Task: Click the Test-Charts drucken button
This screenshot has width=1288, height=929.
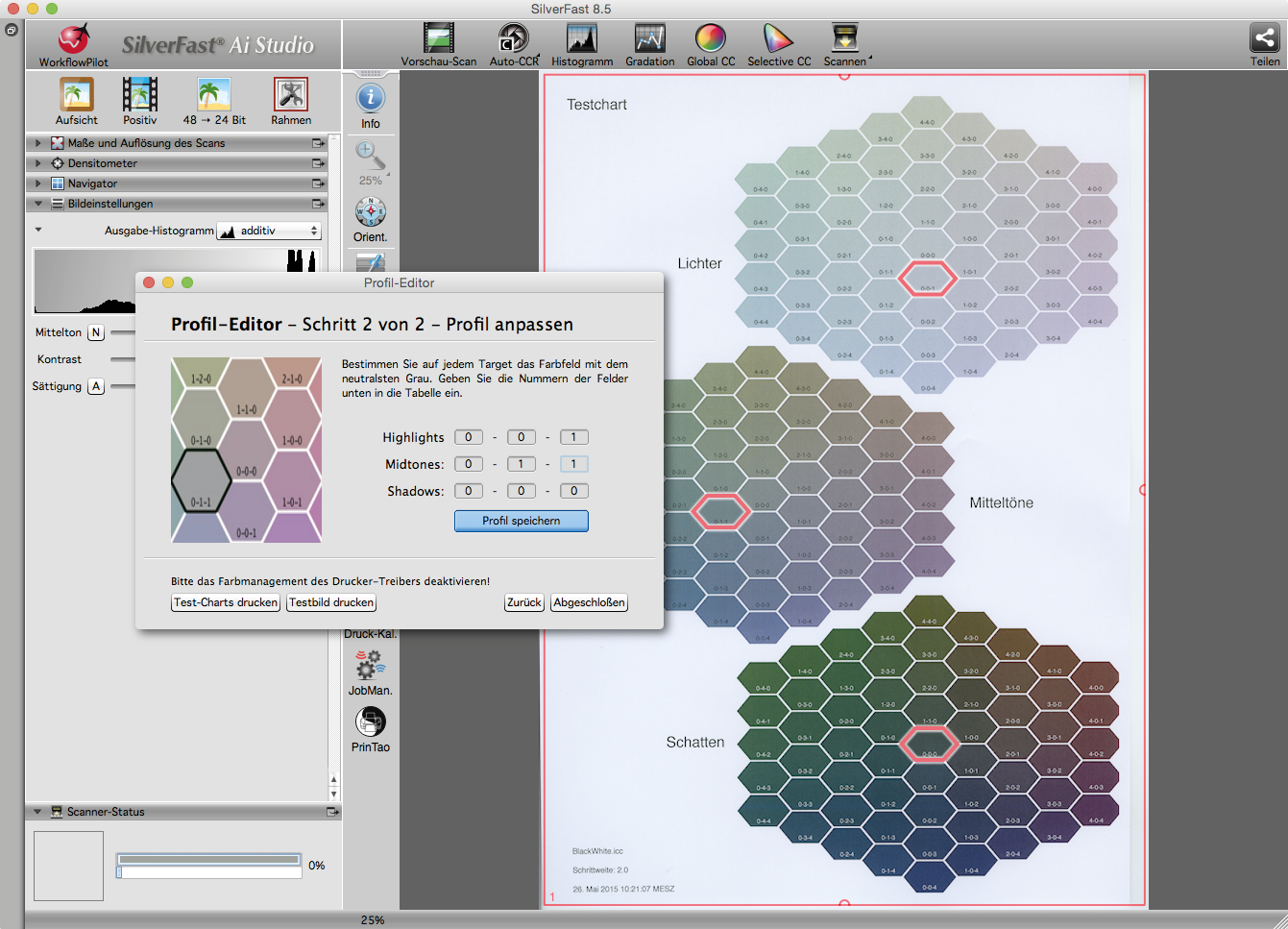Action: coord(226,602)
